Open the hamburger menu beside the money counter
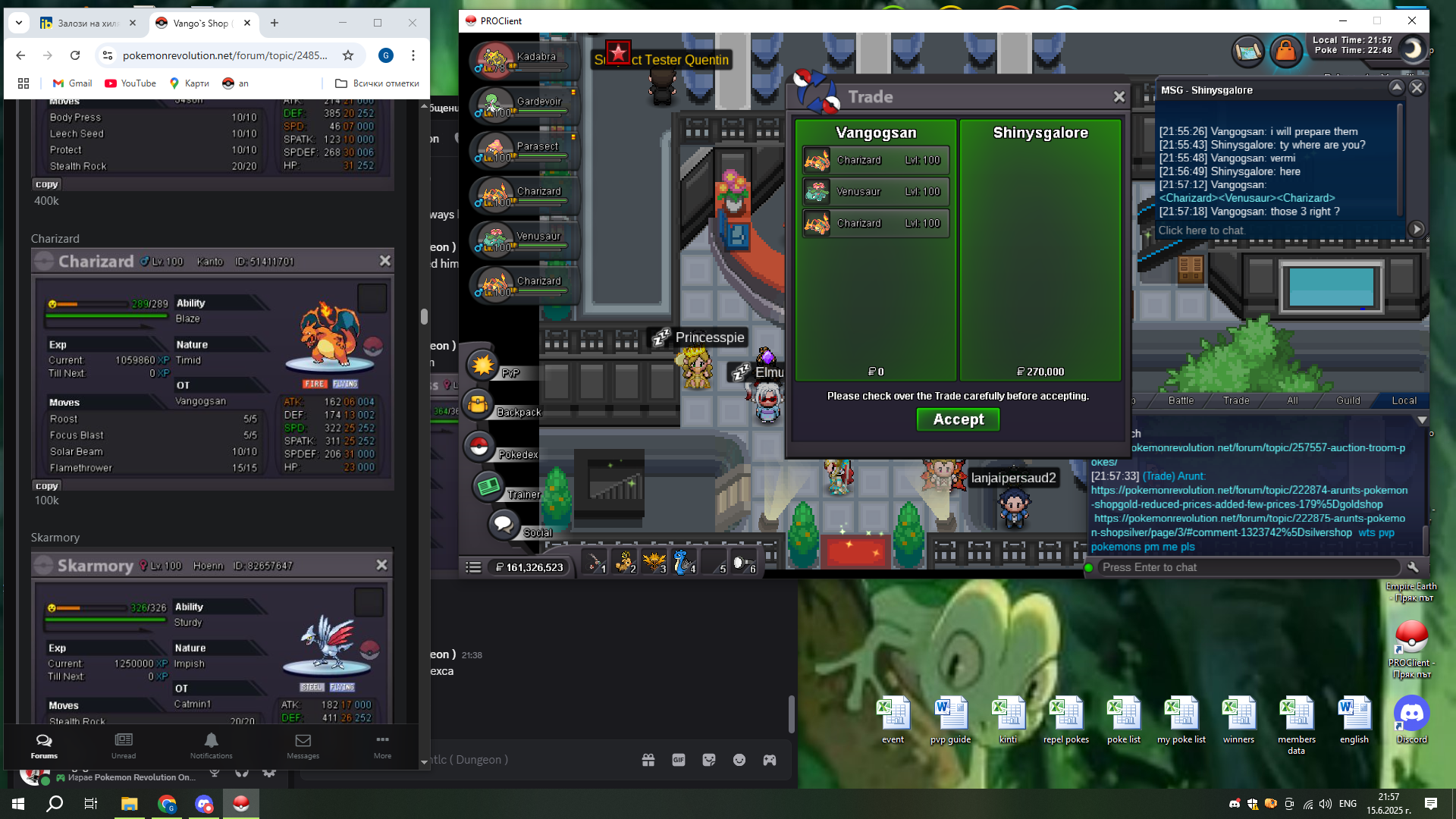Image resolution: width=1456 pixels, height=819 pixels. [473, 567]
